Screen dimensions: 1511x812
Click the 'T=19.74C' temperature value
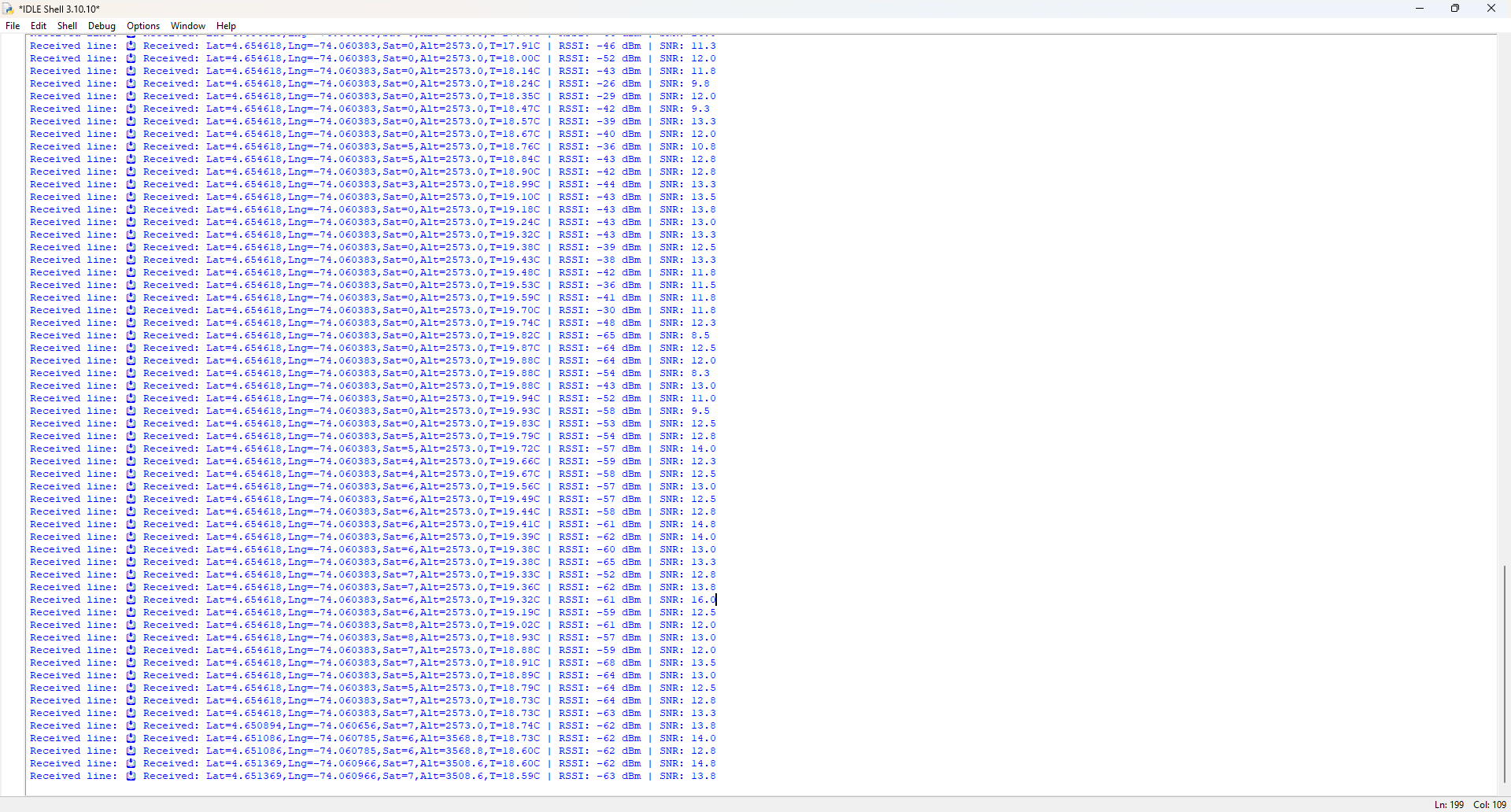(x=515, y=323)
